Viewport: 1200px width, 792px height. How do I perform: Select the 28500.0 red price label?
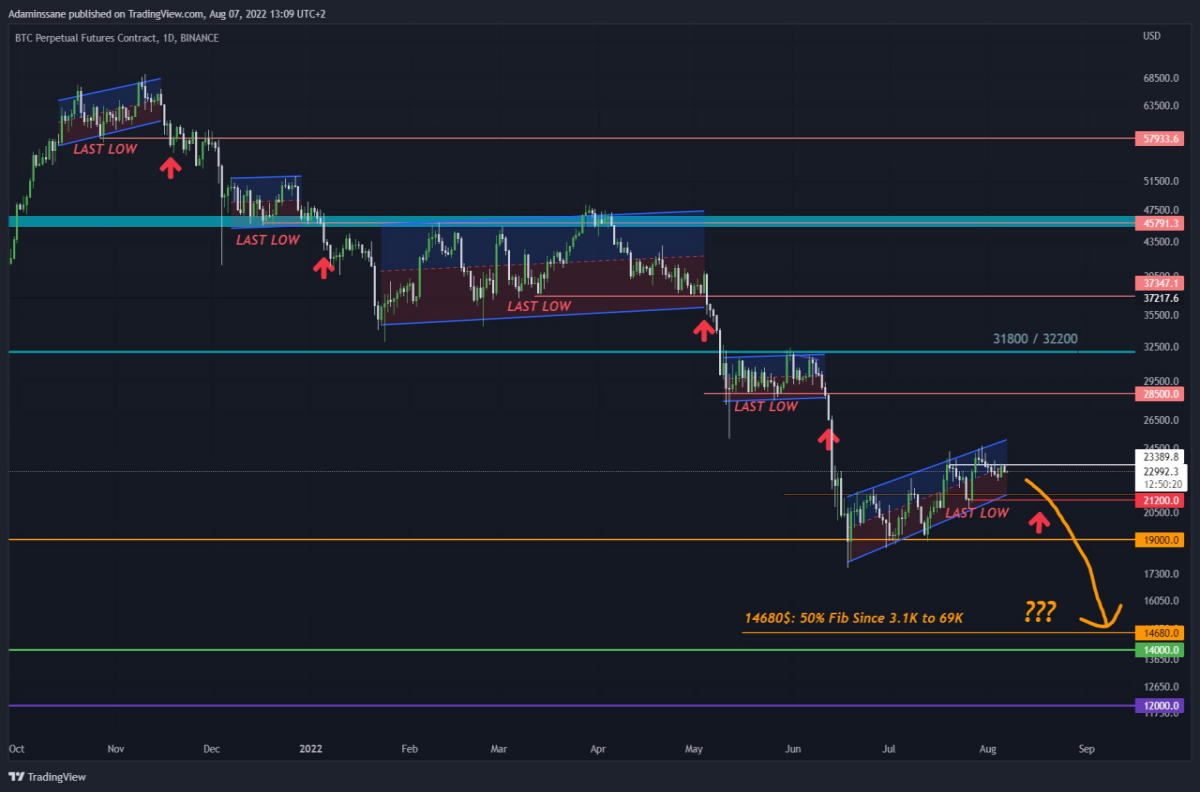[x=1160, y=394]
